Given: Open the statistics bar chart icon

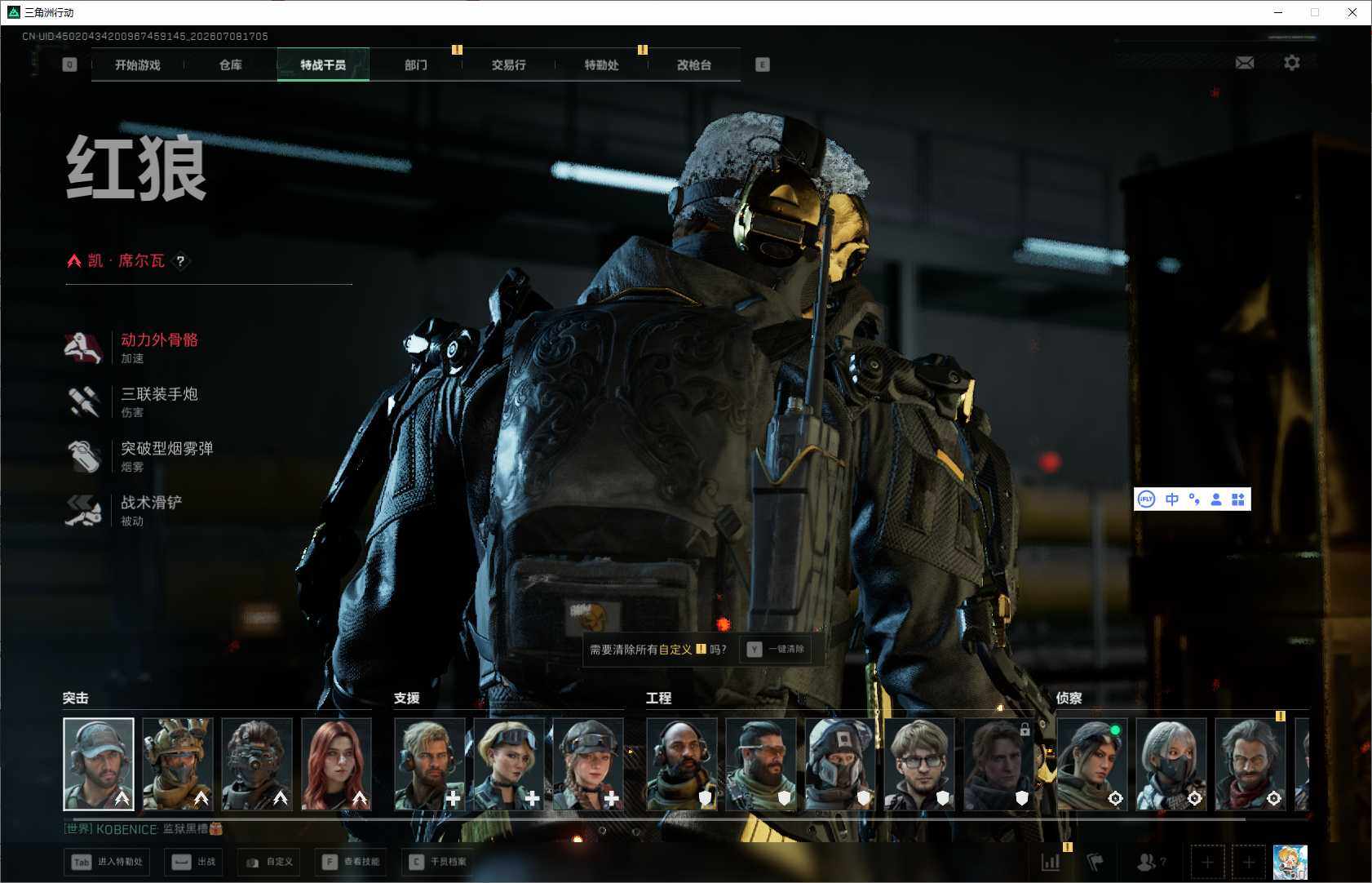Looking at the screenshot, I should point(1051,862).
